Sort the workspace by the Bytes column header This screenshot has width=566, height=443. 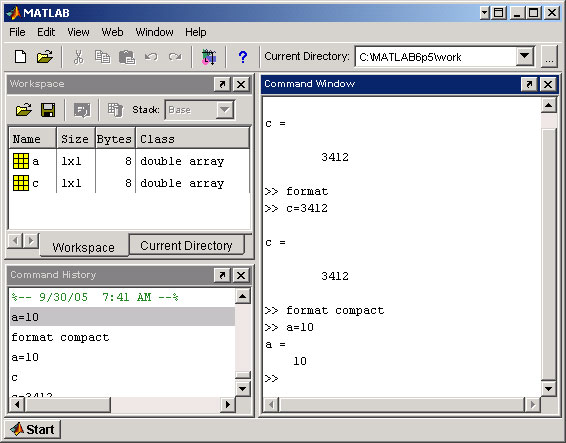pos(115,138)
